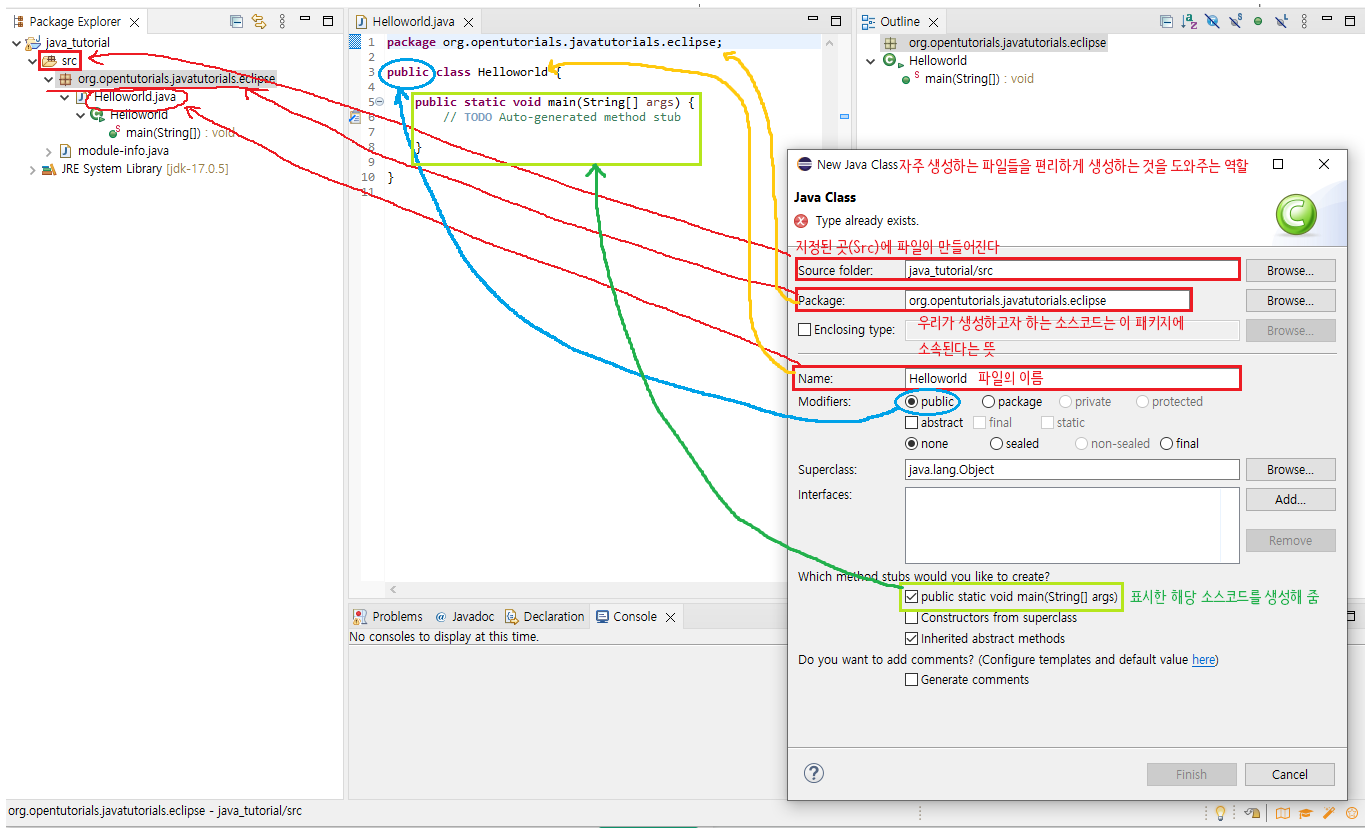1370x832 pixels.
Task: Close the Helloworld.java editor tab
Action: 466,22
